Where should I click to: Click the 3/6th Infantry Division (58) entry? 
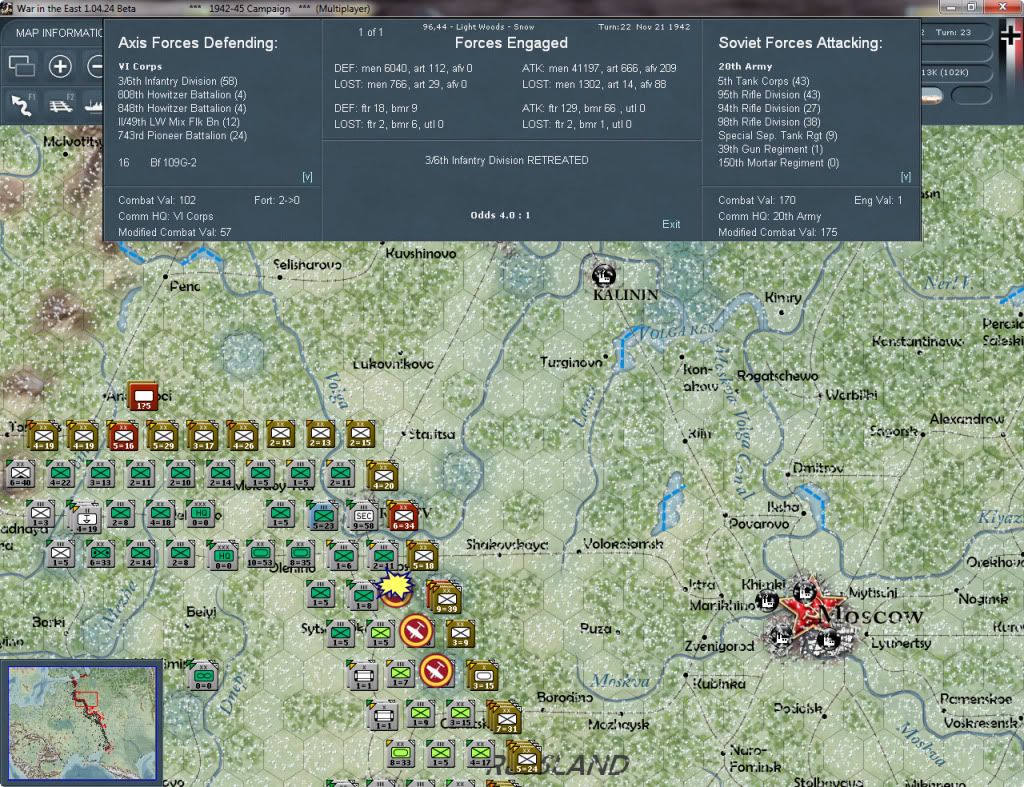click(x=178, y=81)
